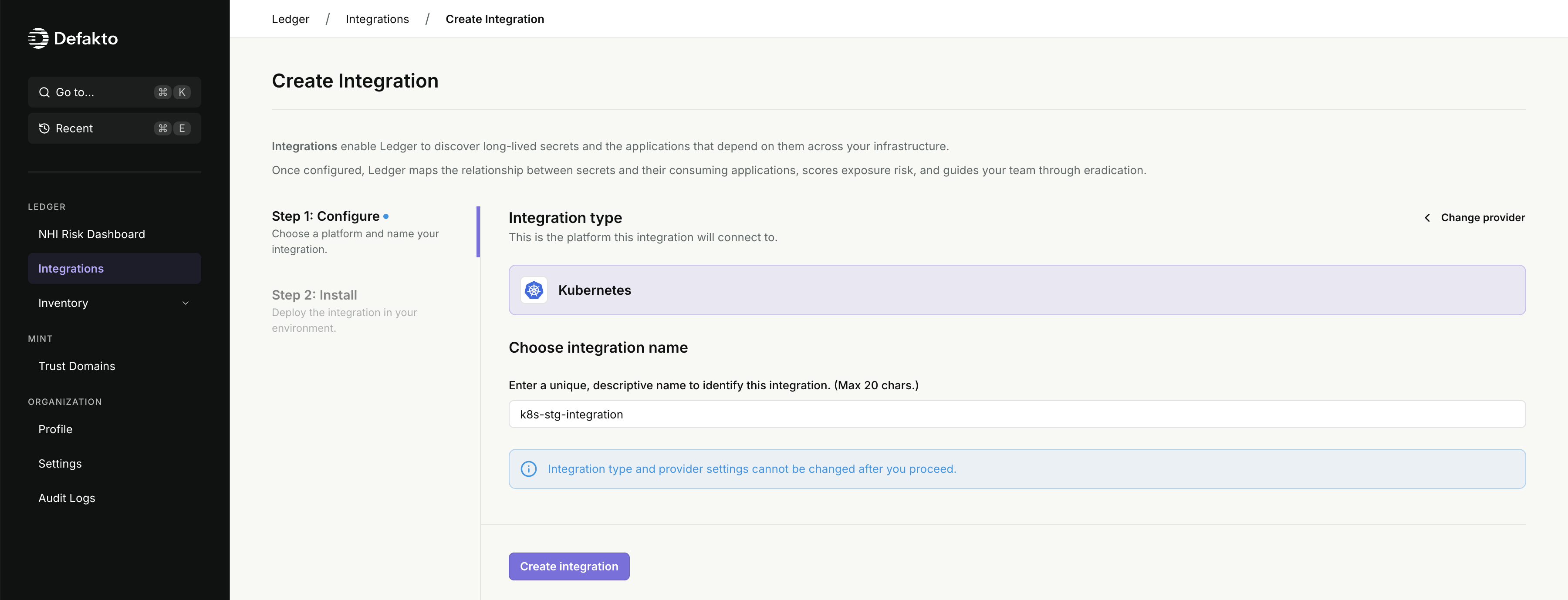This screenshot has width=1568, height=600.
Task: Click the search magnifier icon in Go to
Action: 44,92
